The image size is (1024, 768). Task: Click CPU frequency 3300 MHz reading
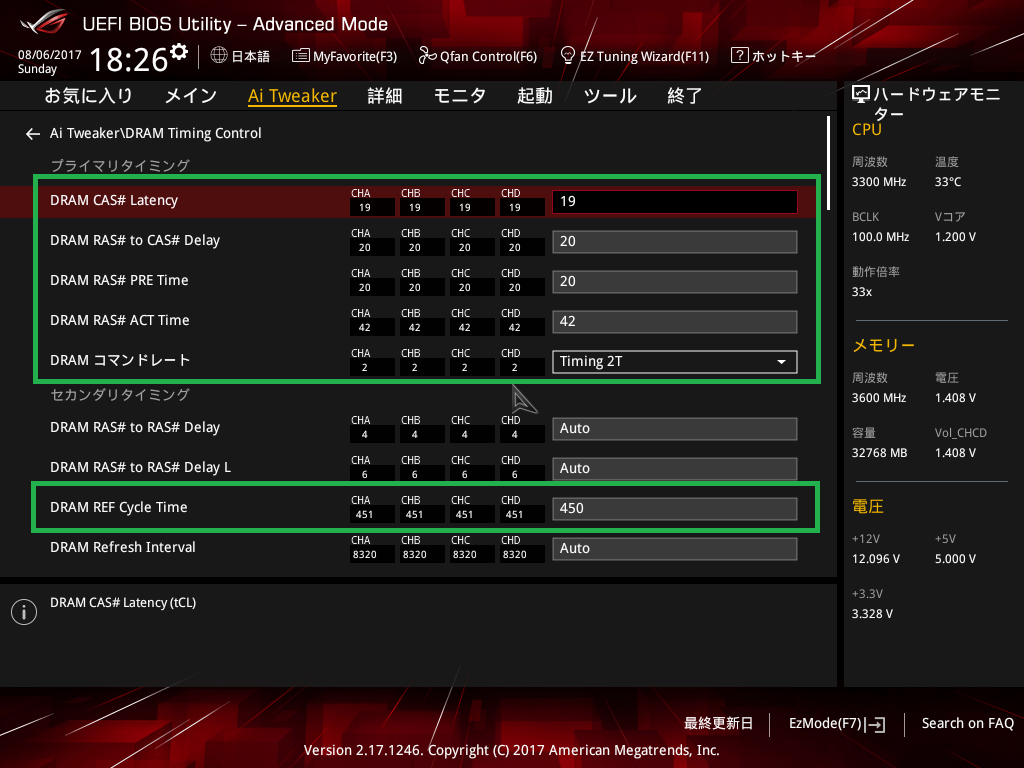pyautogui.click(x=878, y=182)
